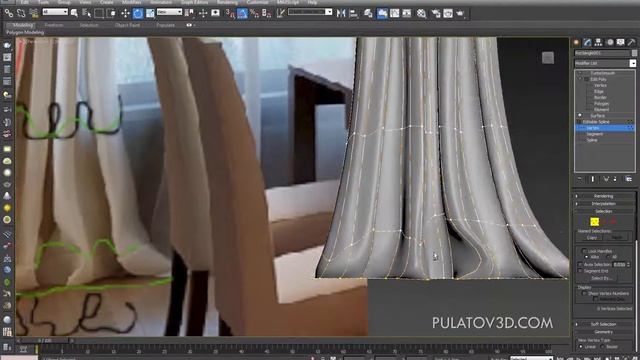Activate the Select and Move tool
The width and height of the screenshot is (640, 360).
click(x=125, y=13)
